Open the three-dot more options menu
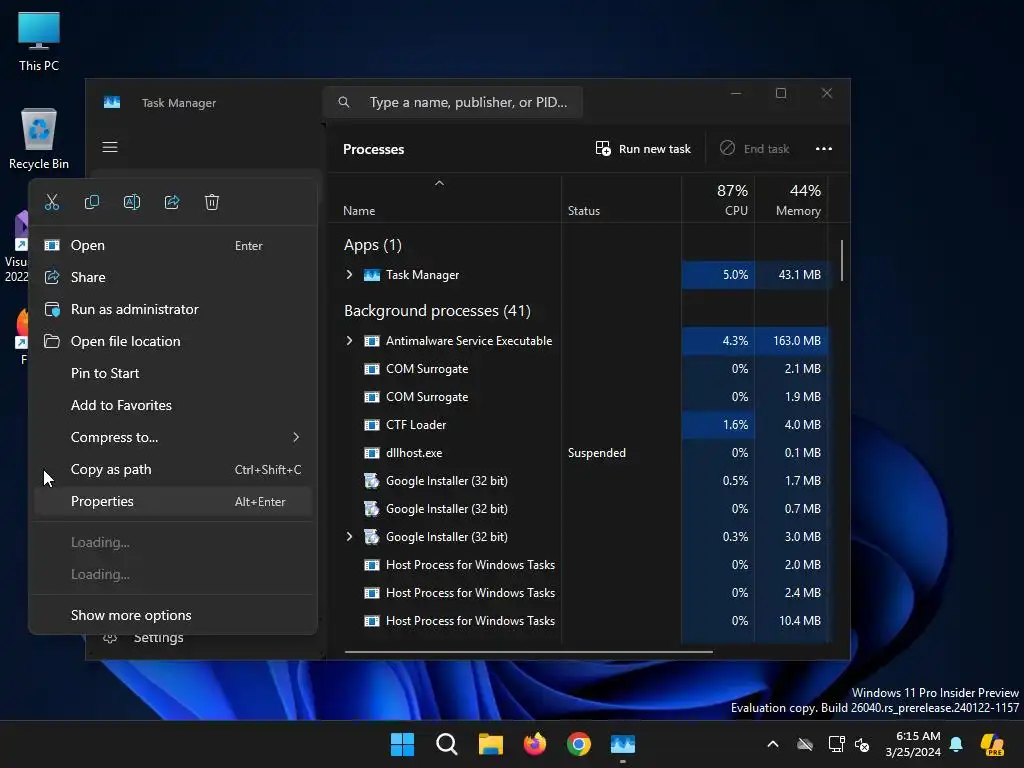This screenshot has height=768, width=1024. pos(824,149)
